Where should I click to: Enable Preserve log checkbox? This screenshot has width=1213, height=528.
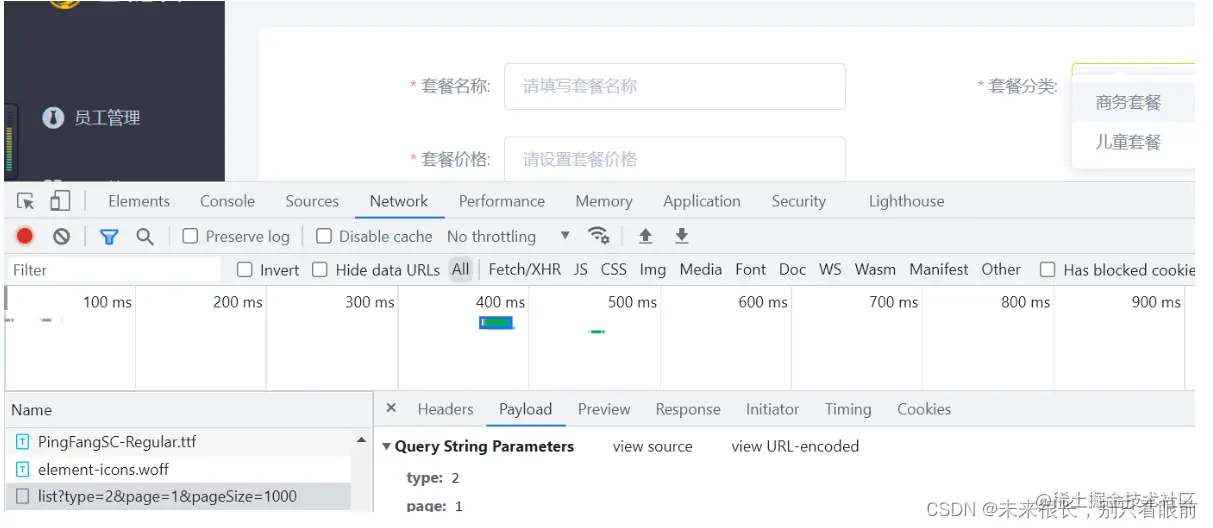pyautogui.click(x=190, y=237)
